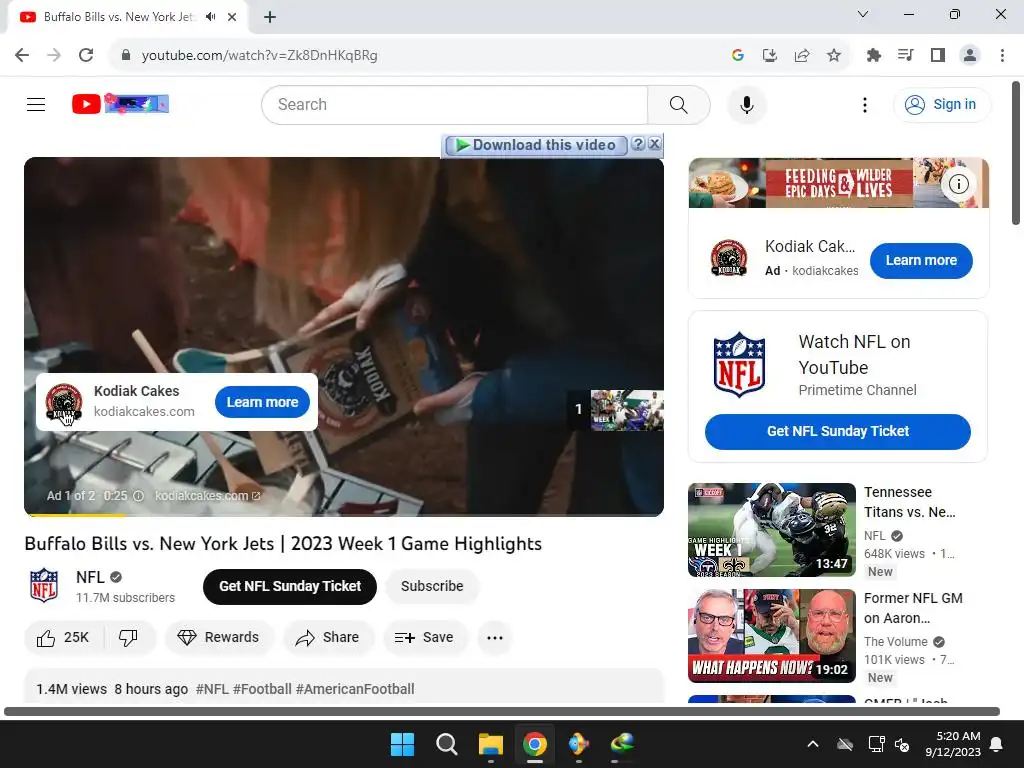1024x768 pixels.
Task: Open Chrome three-dot menu
Action: tap(1002, 56)
